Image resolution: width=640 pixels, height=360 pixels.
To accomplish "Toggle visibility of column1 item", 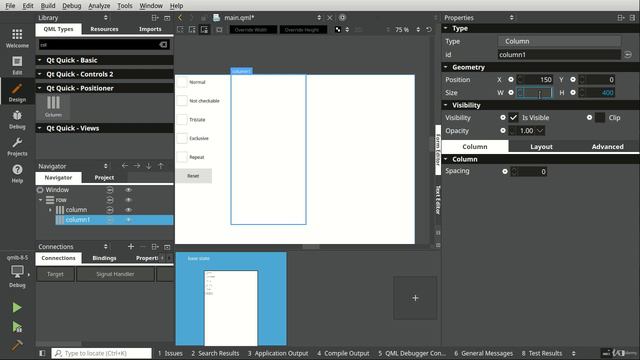I will point(129,220).
